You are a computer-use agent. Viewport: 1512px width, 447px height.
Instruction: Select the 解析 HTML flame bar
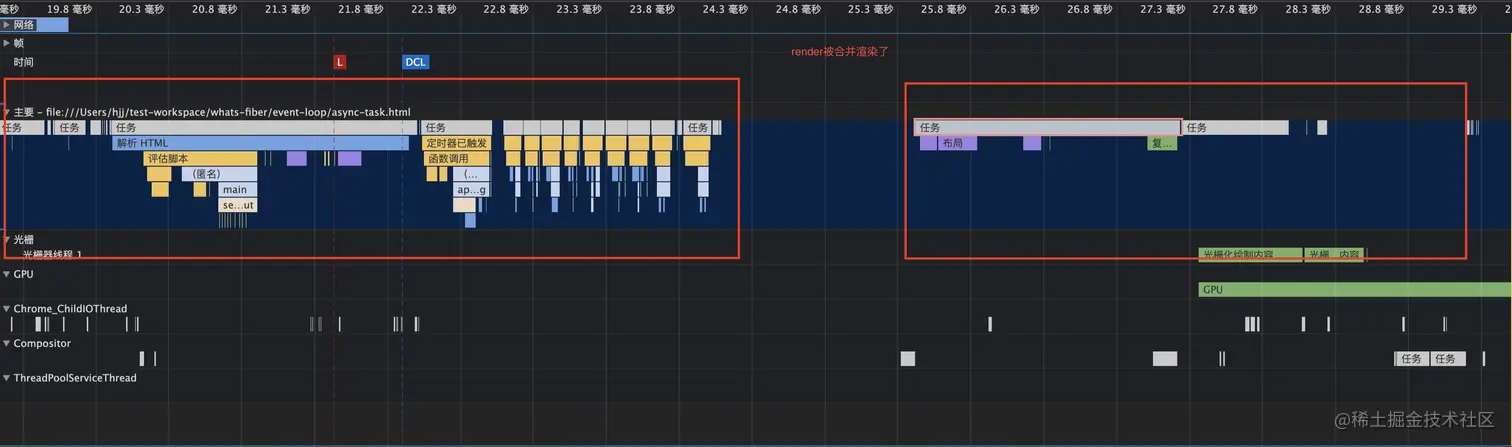point(260,143)
